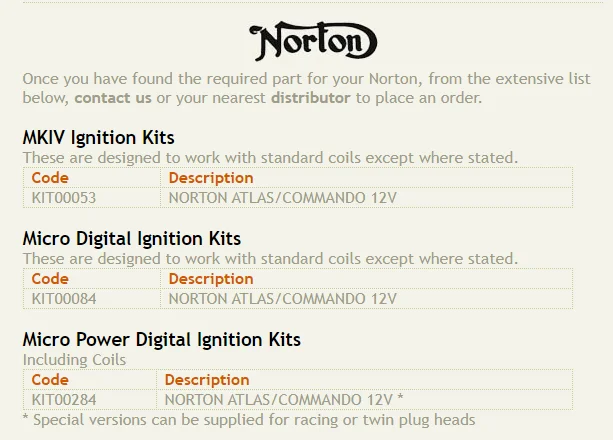Click the description cell beside KIT00084
Image resolution: width=613 pixels, height=440 pixels.
283,298
